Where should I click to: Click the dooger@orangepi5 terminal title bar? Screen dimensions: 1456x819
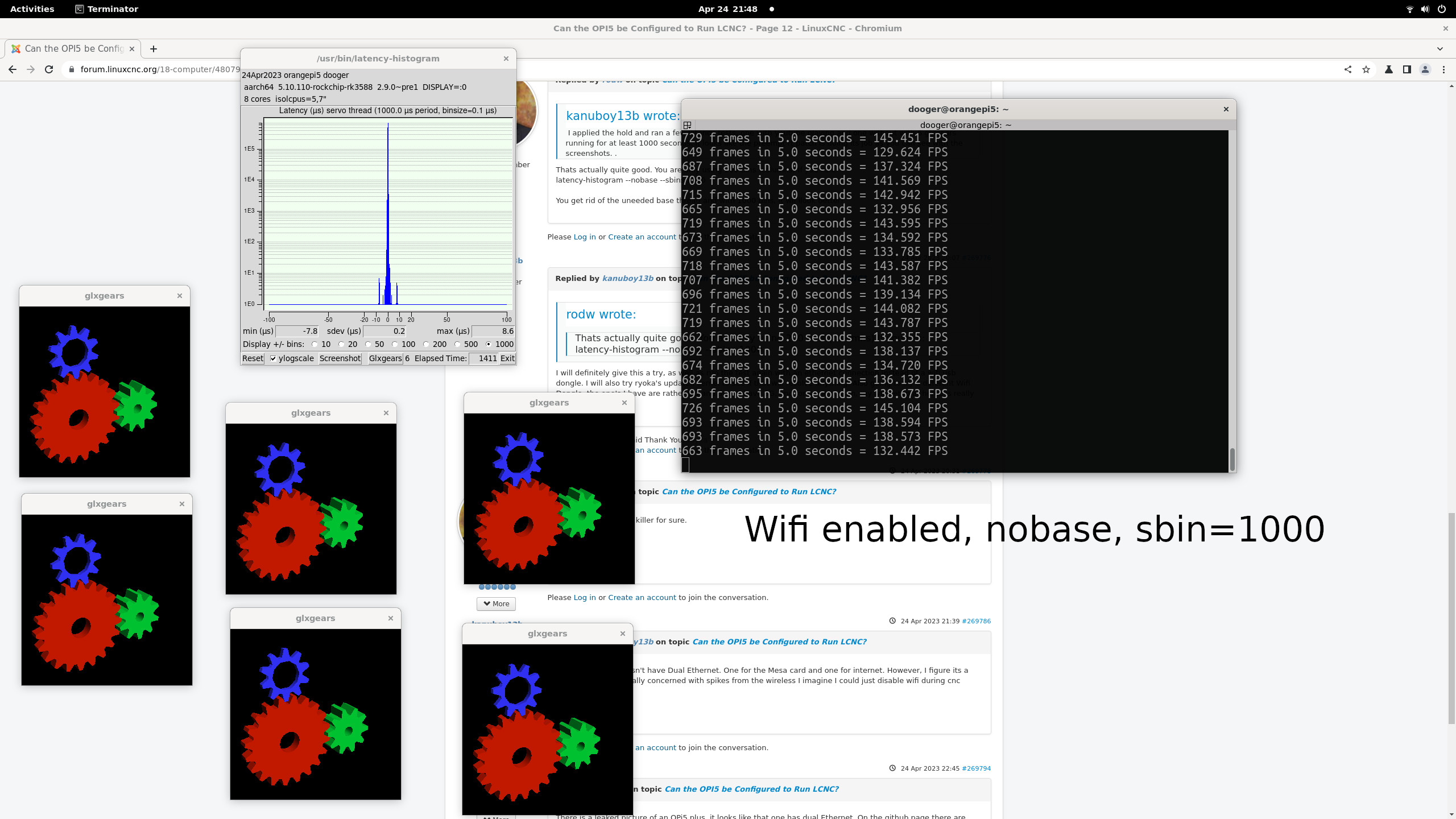tap(958, 109)
